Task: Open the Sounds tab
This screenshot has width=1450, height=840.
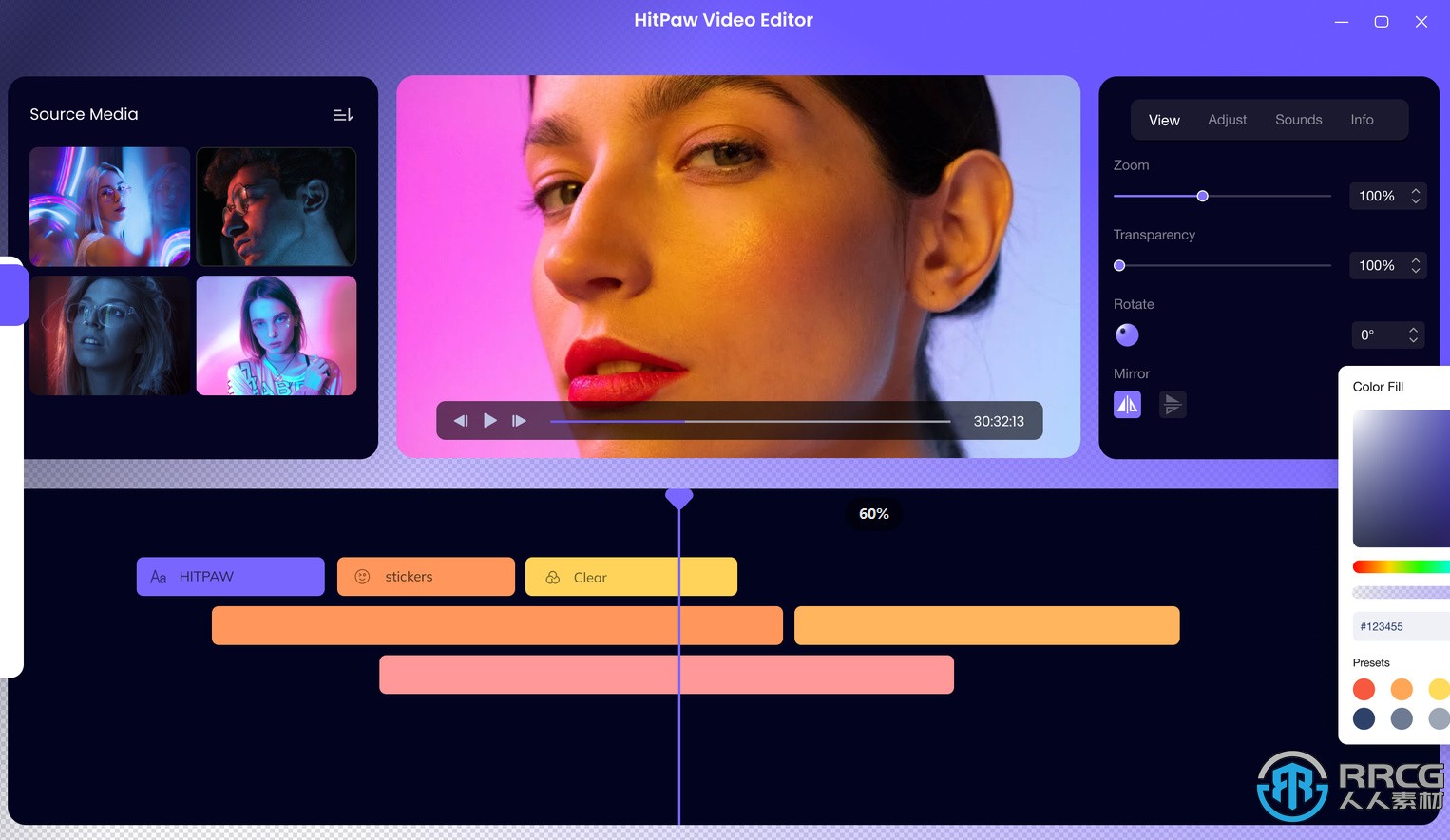Action: 1298,120
